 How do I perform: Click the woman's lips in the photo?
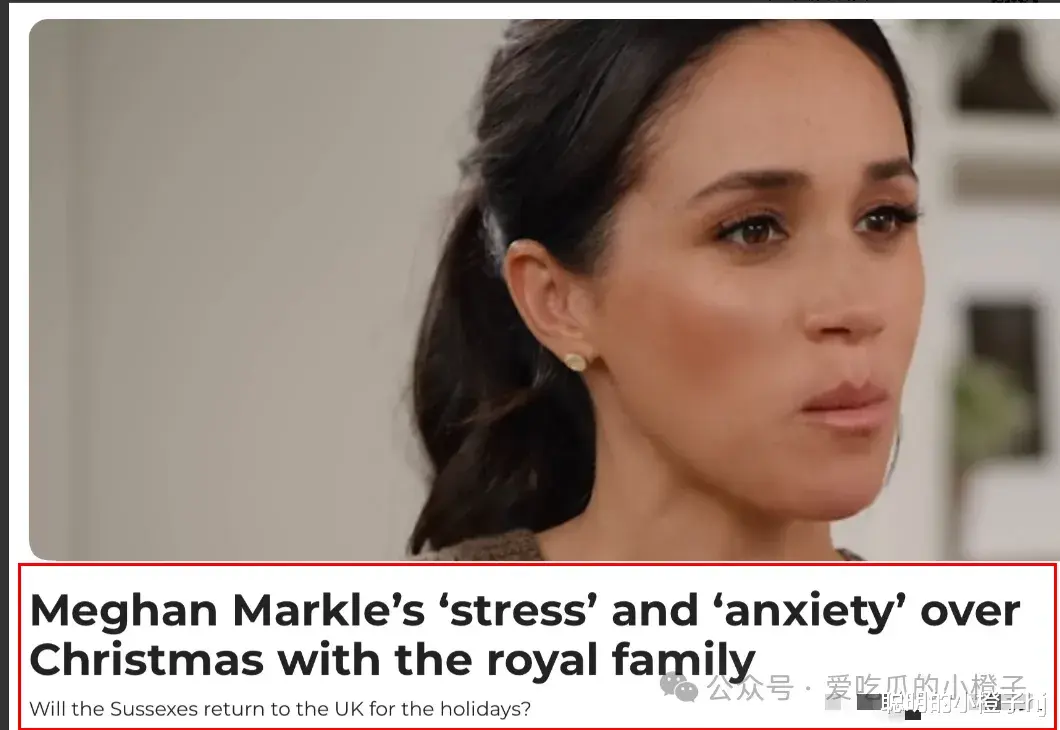tap(846, 406)
